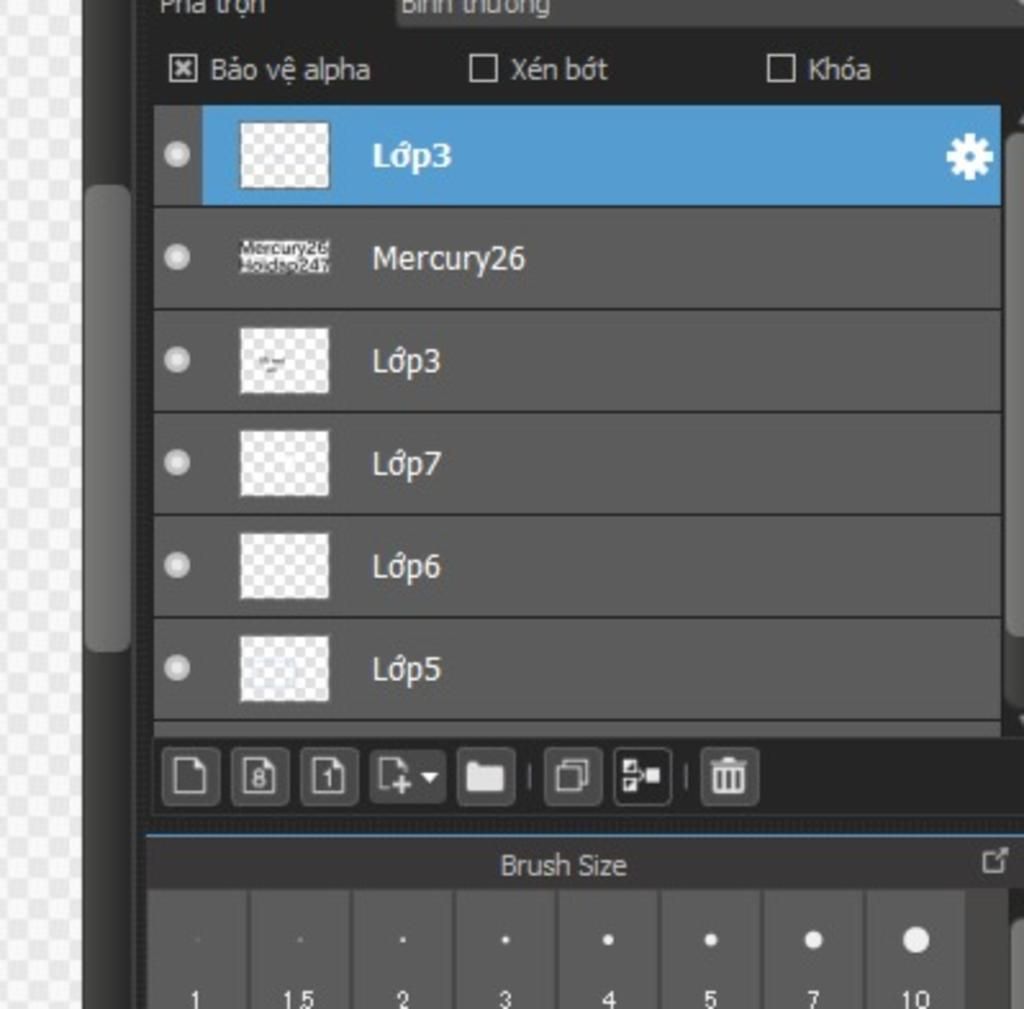1024x1009 pixels.
Task: Pop out the Brush Size panel
Action: pyautogui.click(x=995, y=861)
